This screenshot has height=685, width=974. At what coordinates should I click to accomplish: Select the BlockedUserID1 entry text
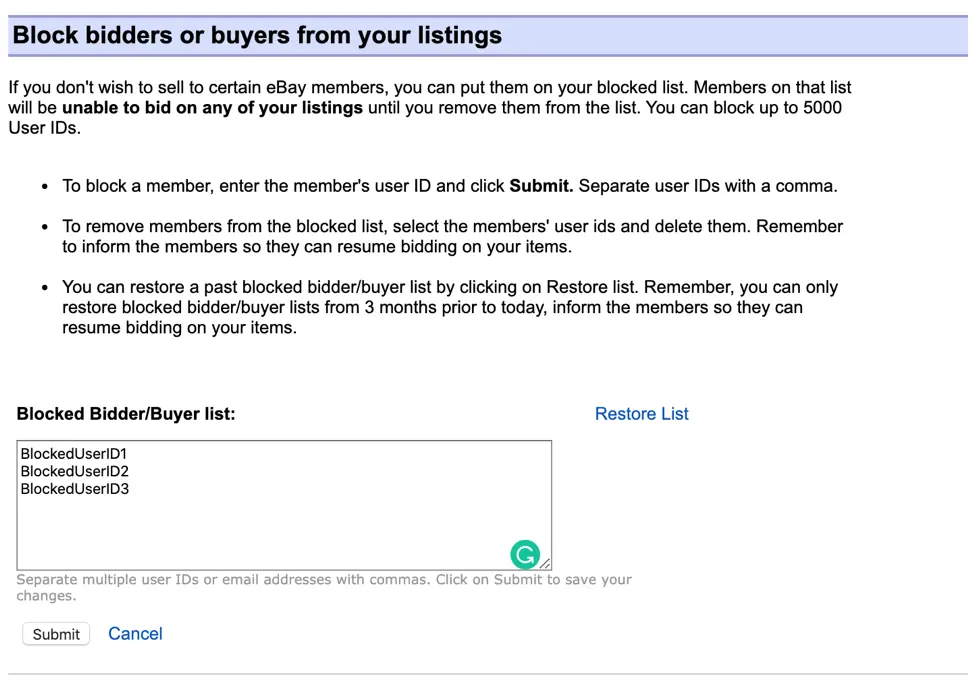[x=73, y=453]
